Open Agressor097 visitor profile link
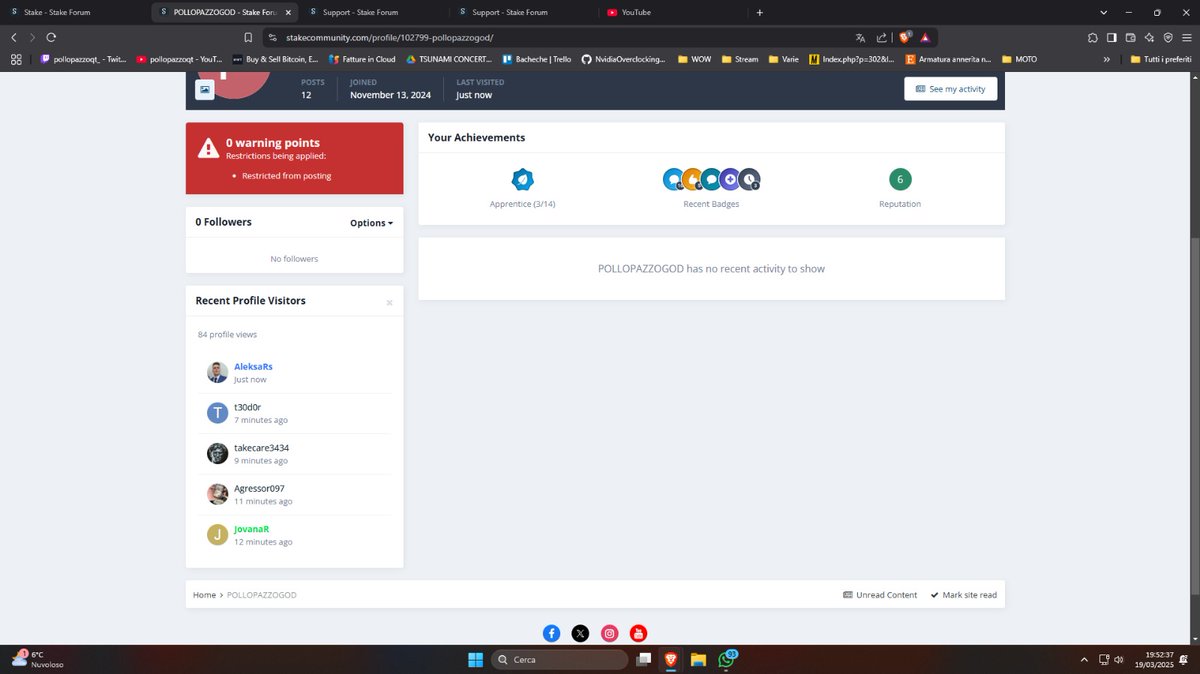This screenshot has height=674, width=1200. (259, 488)
